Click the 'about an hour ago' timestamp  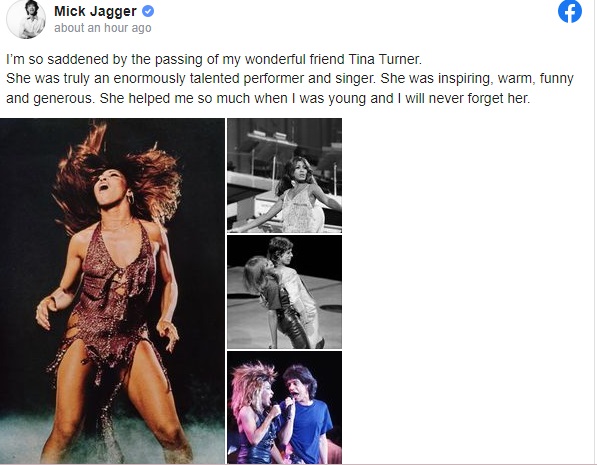click(x=103, y=28)
